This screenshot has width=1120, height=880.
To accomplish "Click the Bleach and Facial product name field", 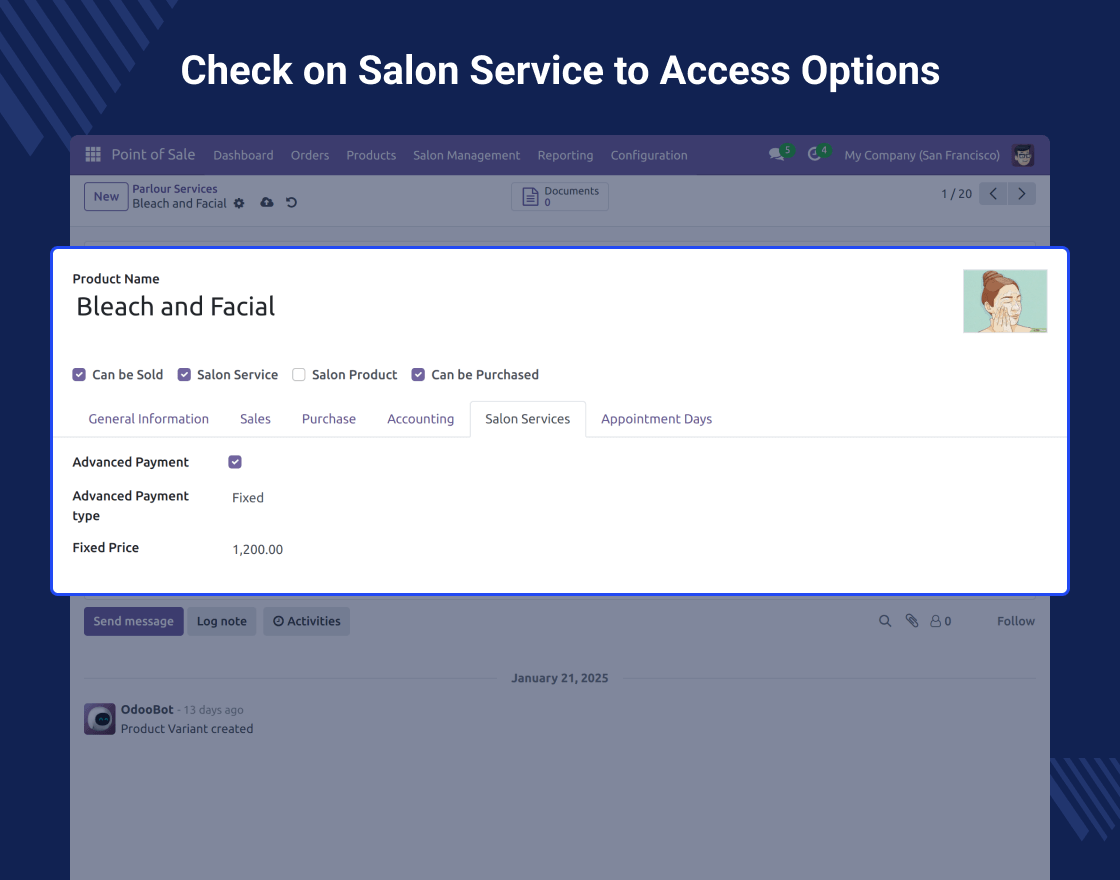I will (x=176, y=306).
